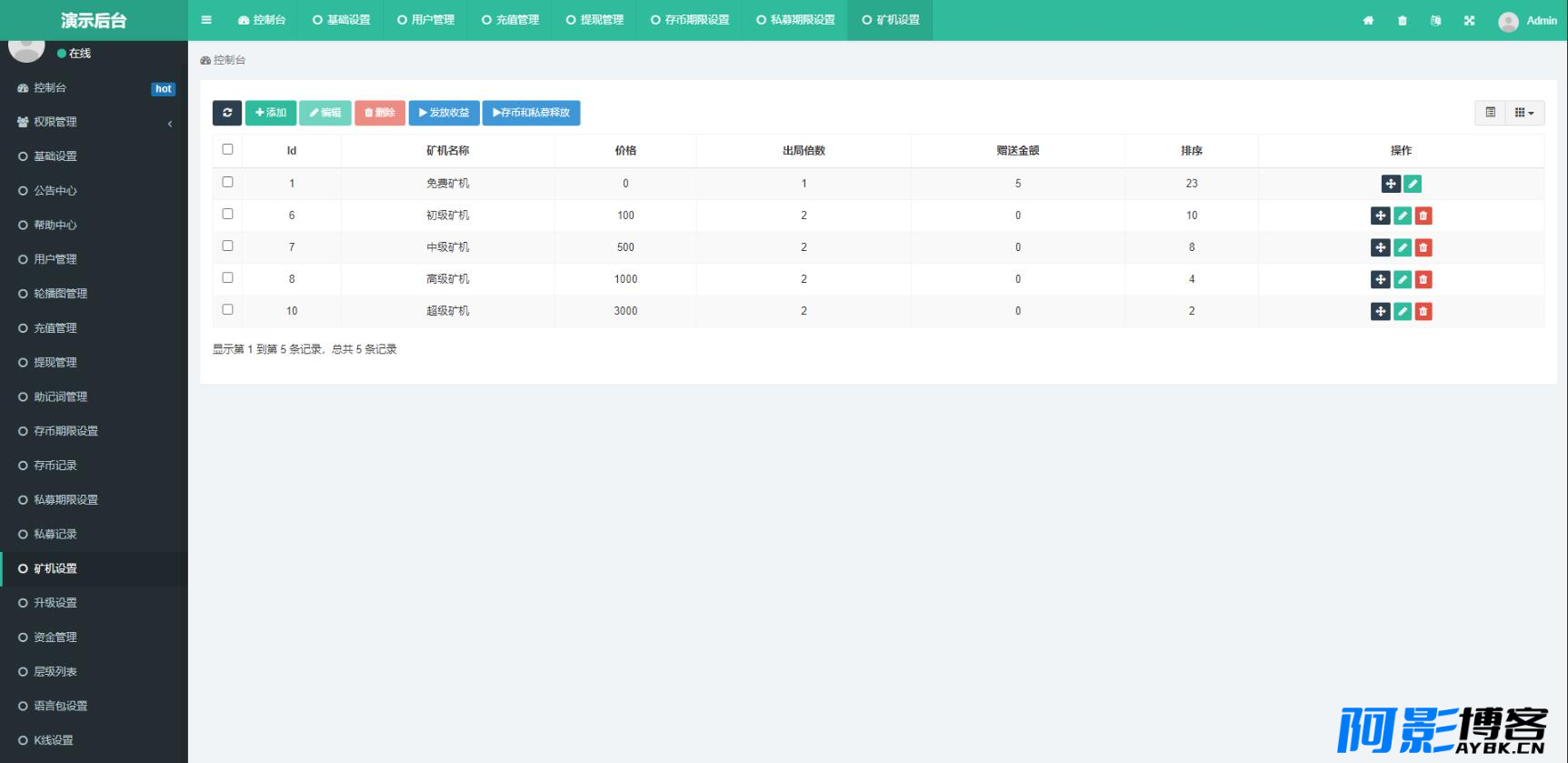Delete the 中级矿机 row with trash icon

point(1423,247)
